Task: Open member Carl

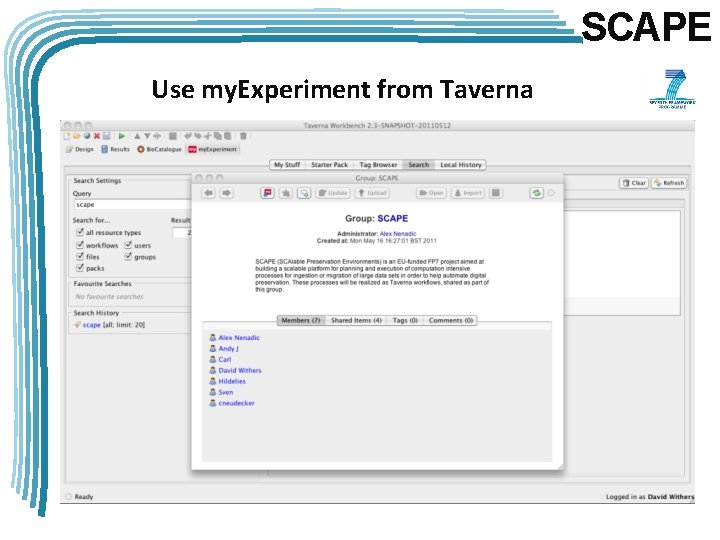Action: [x=225, y=360]
